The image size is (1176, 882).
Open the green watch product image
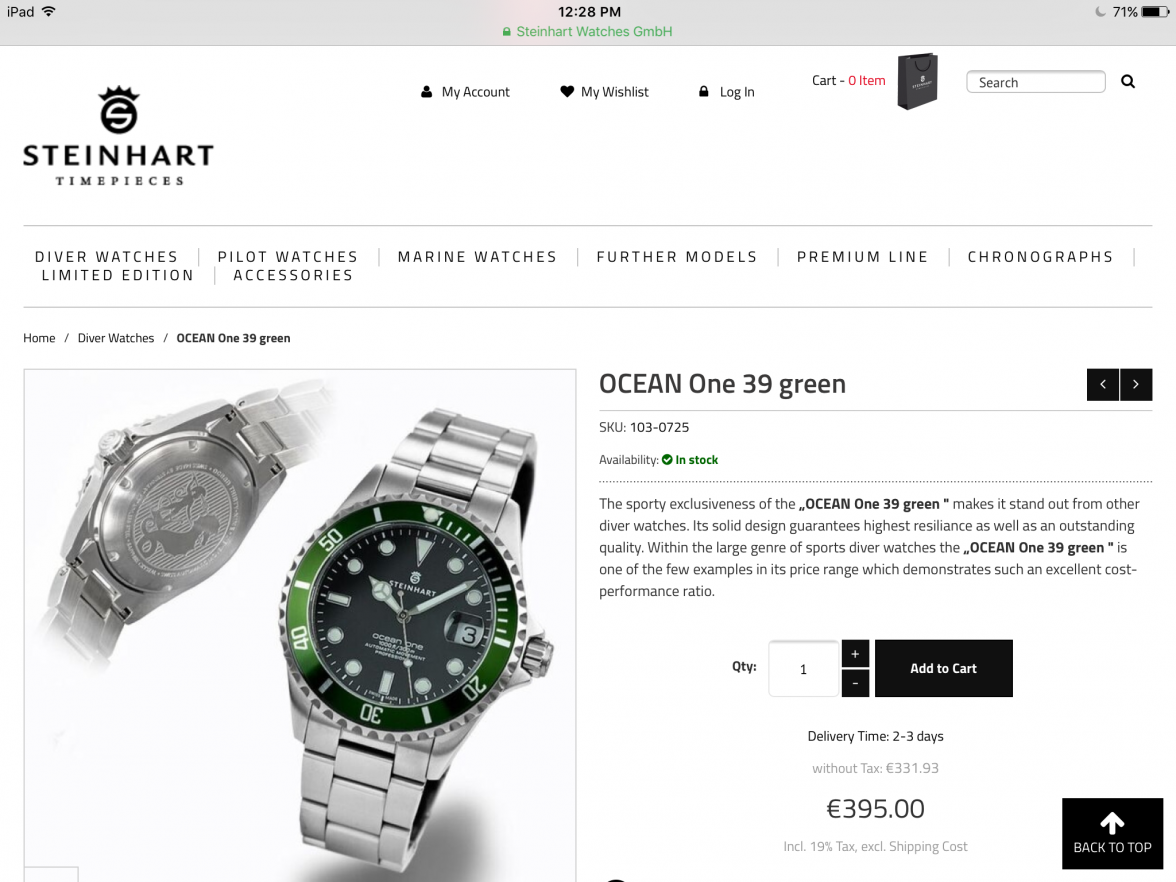300,625
